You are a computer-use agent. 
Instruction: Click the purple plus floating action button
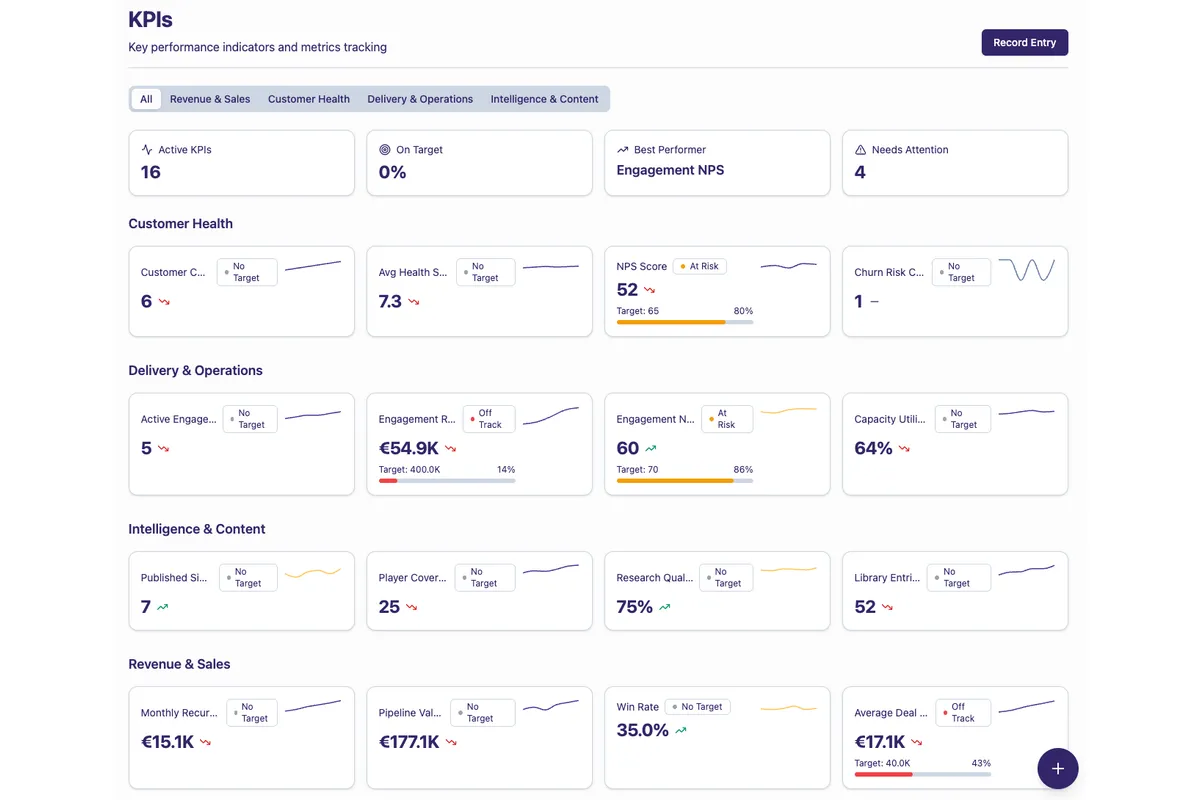pyautogui.click(x=1057, y=768)
